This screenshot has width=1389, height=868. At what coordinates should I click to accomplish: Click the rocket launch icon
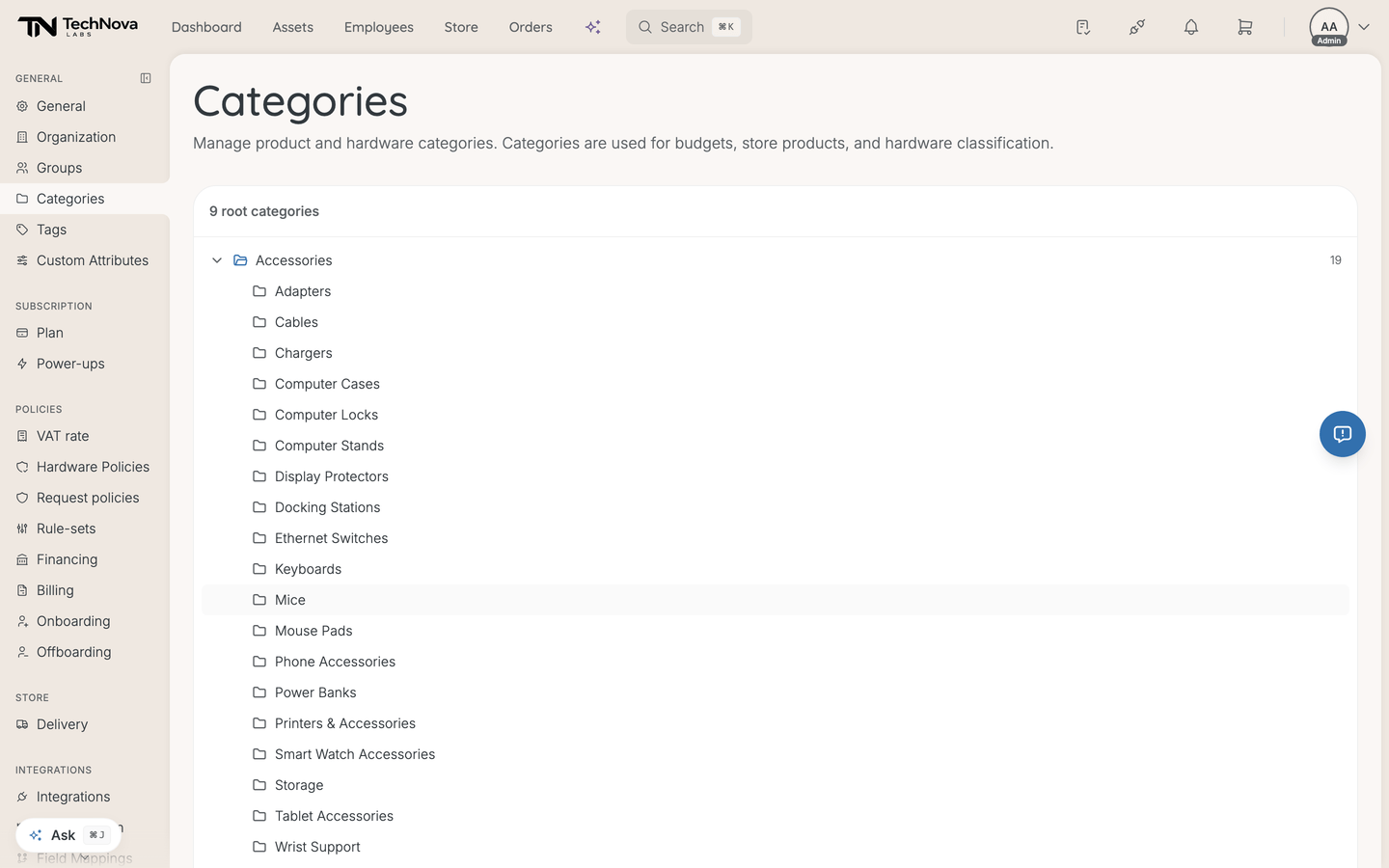[1137, 27]
